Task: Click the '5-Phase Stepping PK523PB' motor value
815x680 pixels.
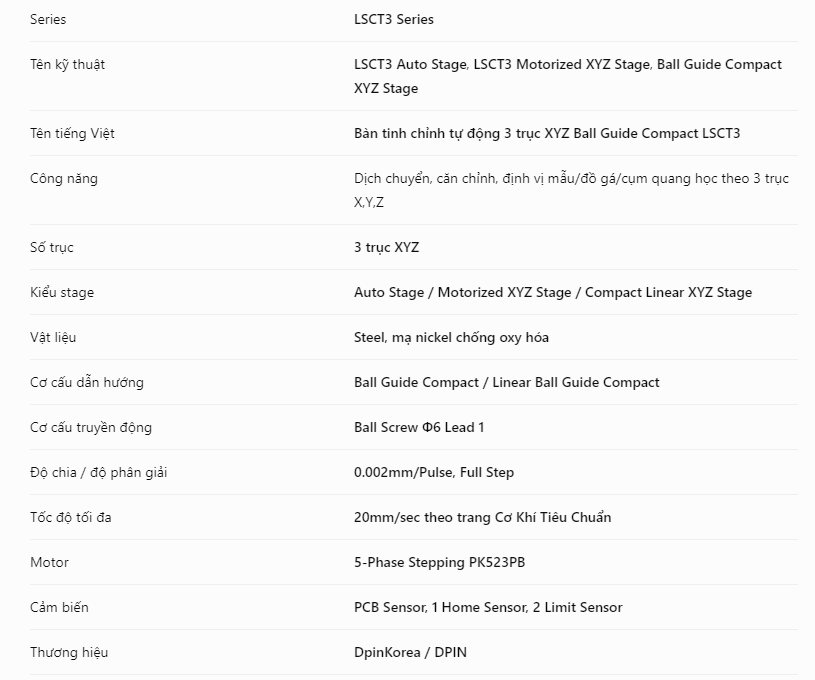Action: pyautogui.click(x=439, y=563)
